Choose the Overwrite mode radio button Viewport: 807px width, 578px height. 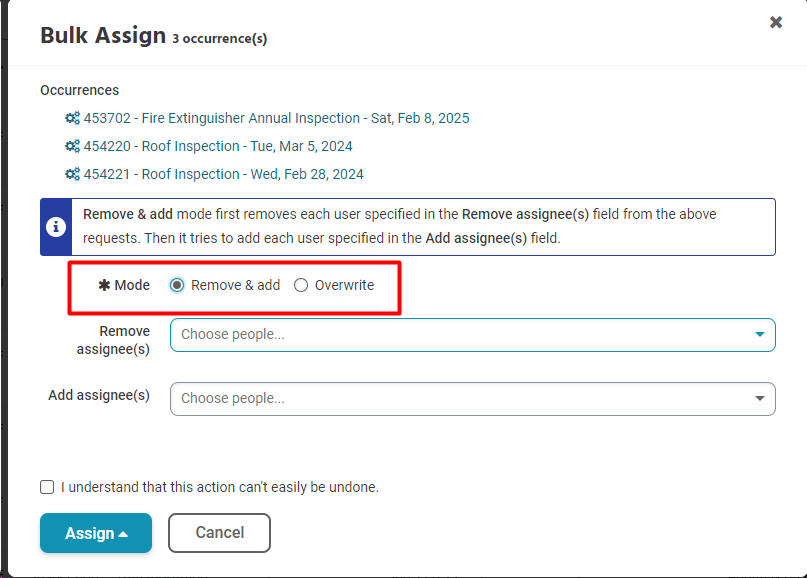[301, 285]
